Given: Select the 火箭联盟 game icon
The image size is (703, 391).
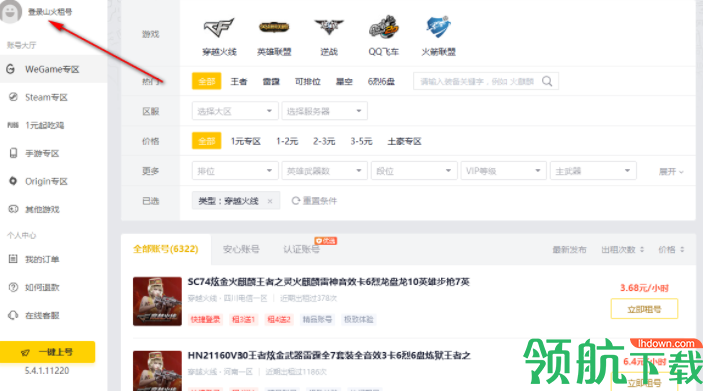Looking at the screenshot, I should (438, 27).
